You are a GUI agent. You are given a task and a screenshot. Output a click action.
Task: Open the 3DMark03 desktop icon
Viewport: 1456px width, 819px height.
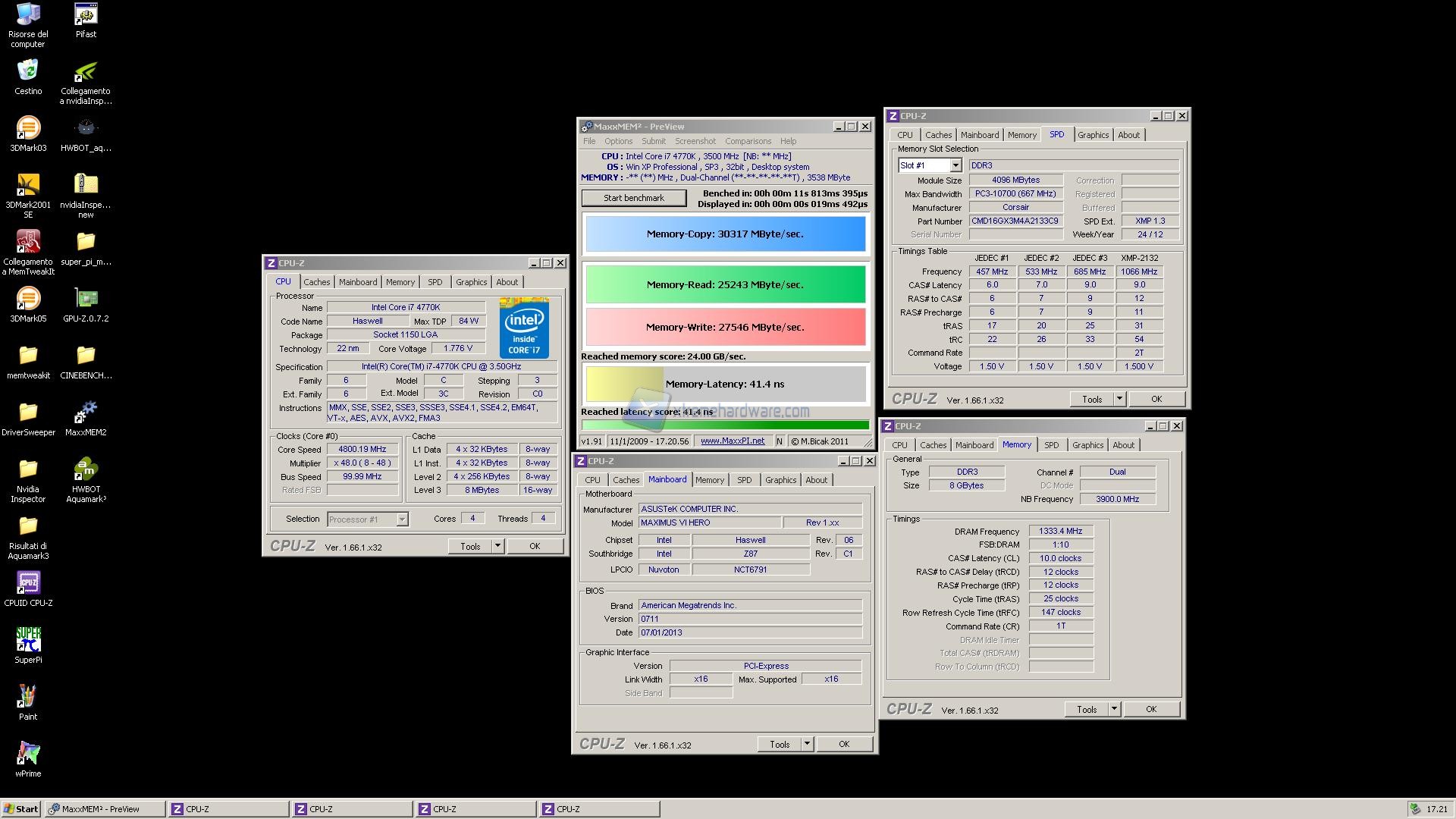[28, 129]
